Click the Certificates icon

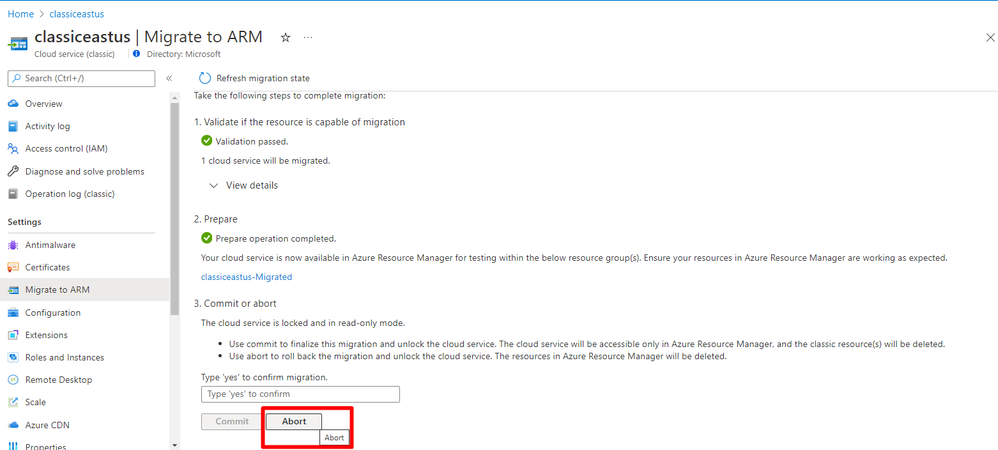click(13, 267)
